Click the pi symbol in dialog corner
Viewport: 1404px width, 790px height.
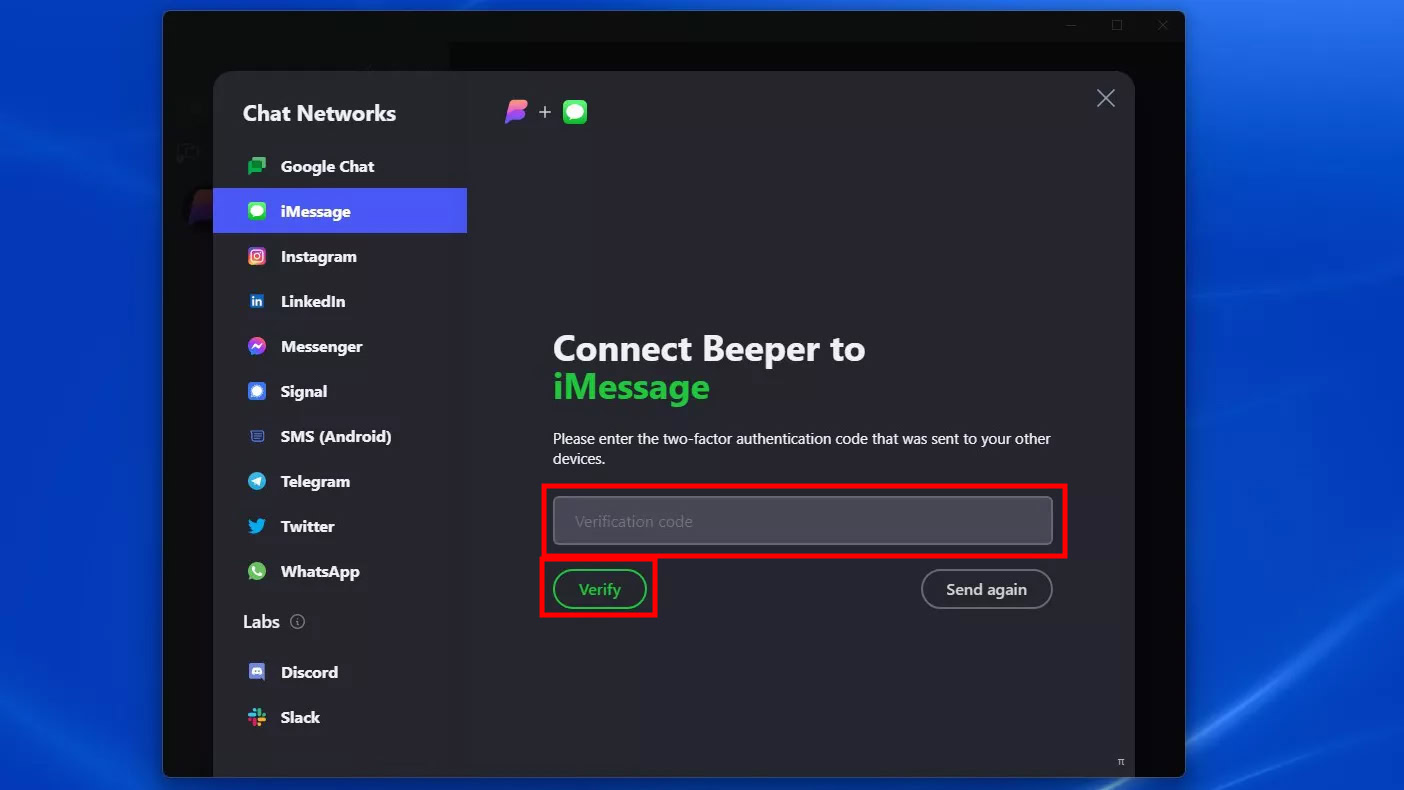1121,762
